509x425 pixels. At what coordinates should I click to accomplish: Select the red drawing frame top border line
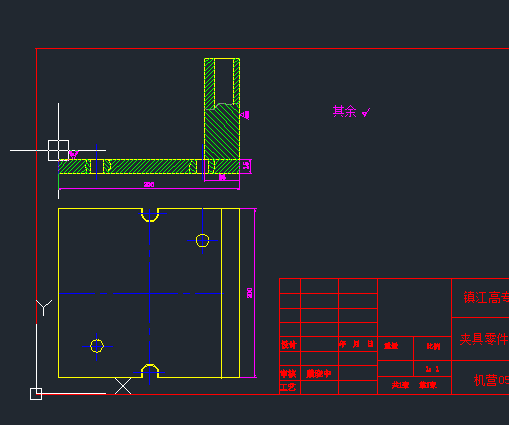point(272,49)
